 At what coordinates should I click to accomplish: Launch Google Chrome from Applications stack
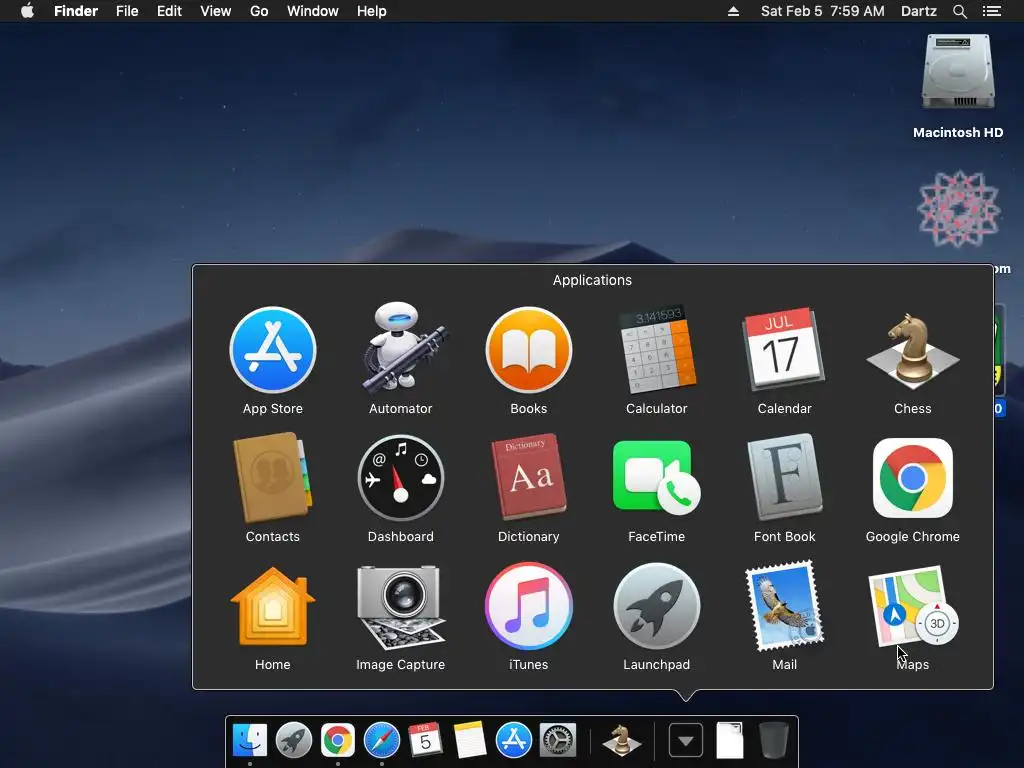pos(912,478)
